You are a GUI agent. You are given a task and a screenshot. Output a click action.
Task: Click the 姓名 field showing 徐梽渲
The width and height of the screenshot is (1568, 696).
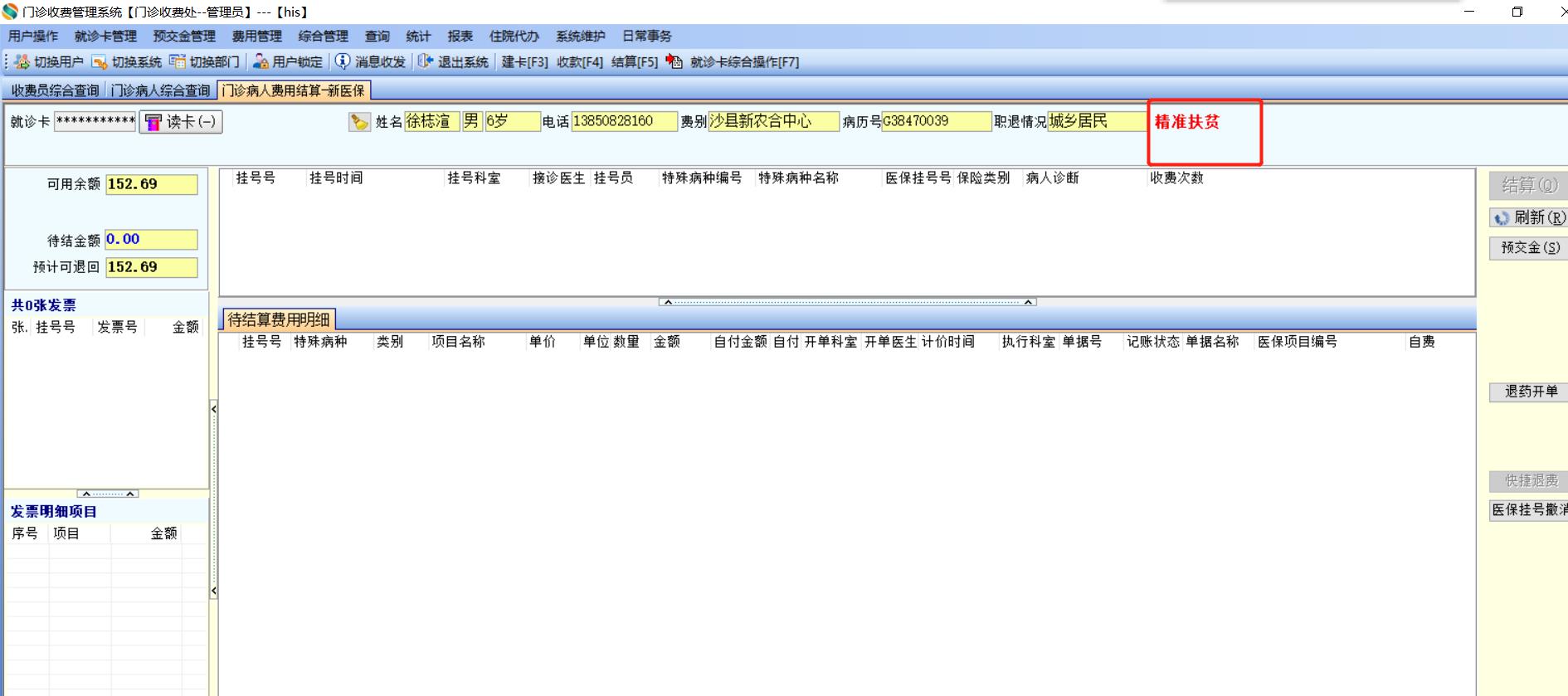pyautogui.click(x=431, y=122)
